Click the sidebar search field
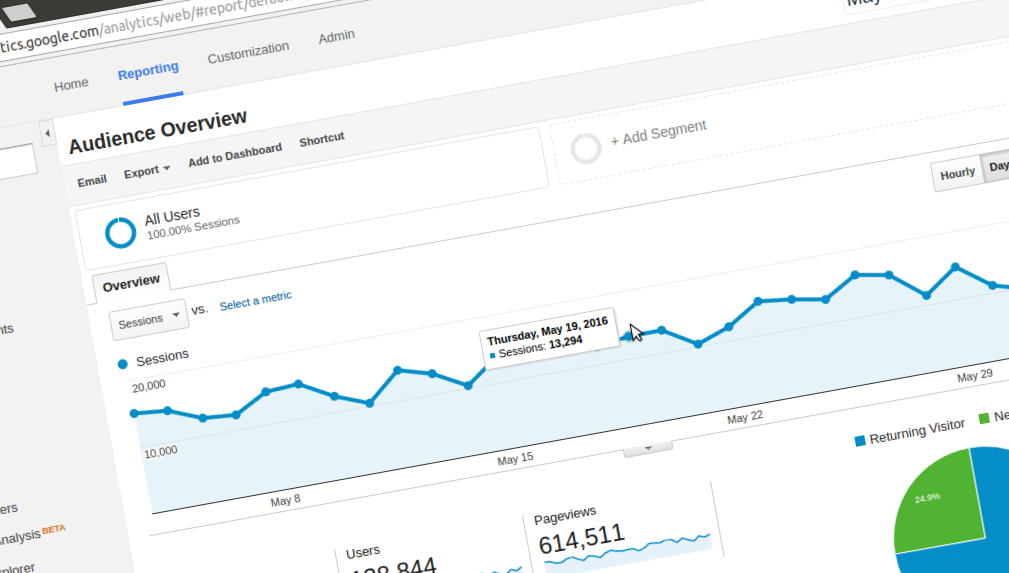Image resolution: width=1009 pixels, height=573 pixels. click(16, 162)
